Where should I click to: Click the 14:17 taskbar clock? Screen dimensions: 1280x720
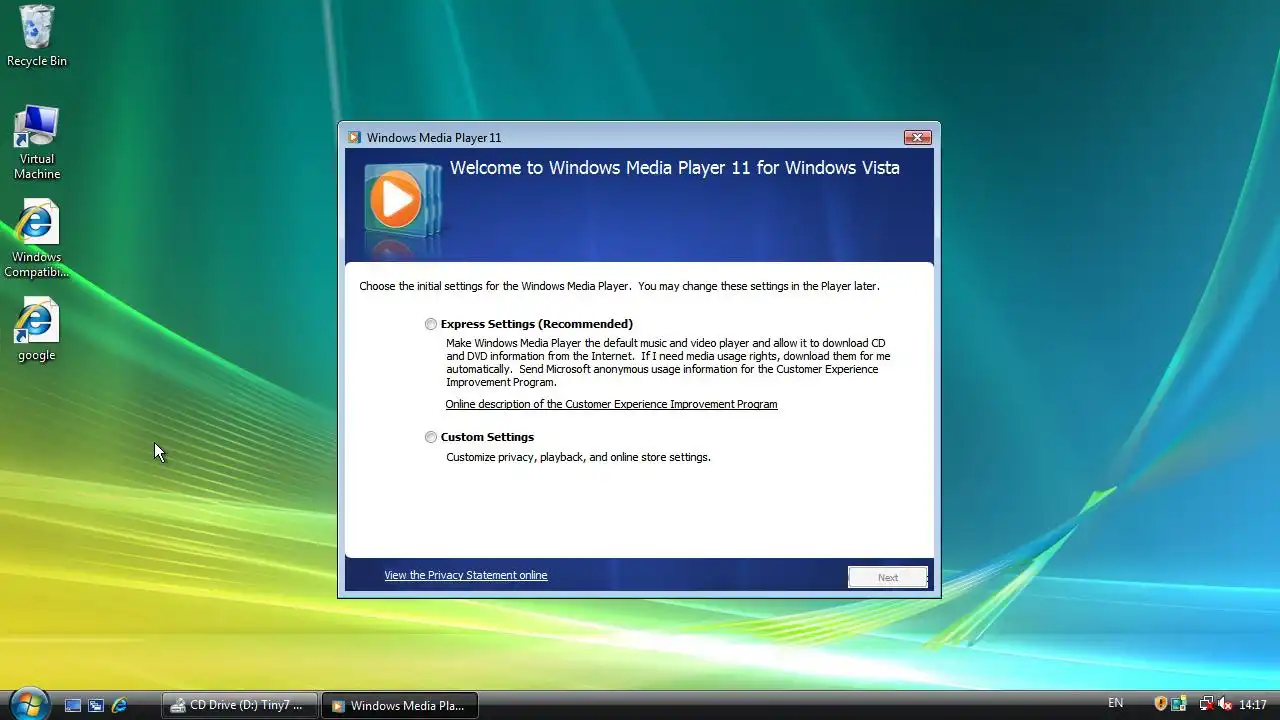pos(1253,705)
